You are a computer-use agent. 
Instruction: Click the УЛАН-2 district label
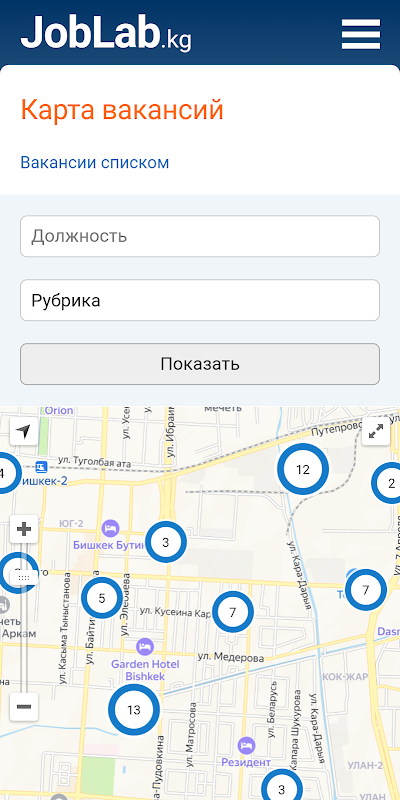pos(365,765)
